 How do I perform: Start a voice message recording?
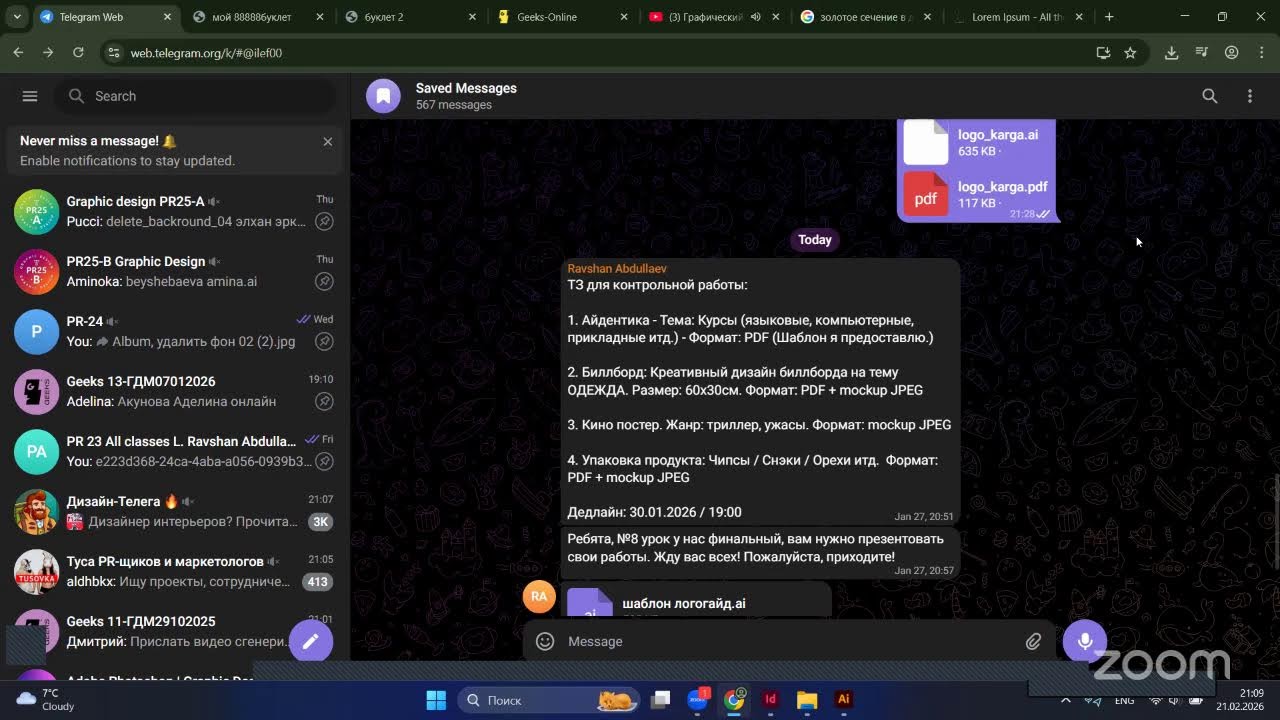click(x=1085, y=641)
